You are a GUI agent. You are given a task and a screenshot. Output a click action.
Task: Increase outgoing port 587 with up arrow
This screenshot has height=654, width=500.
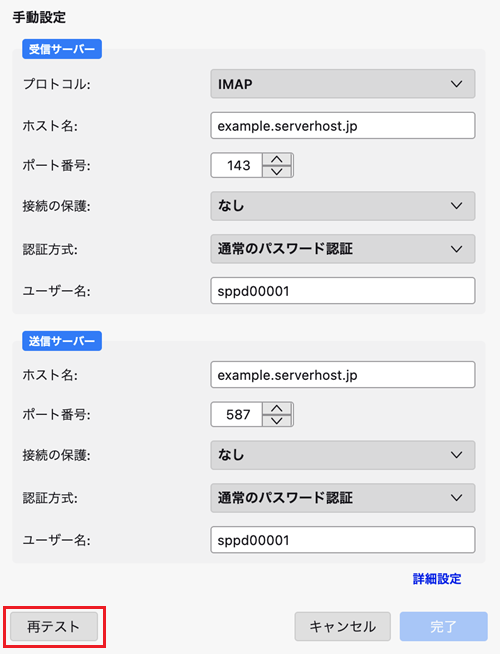pos(277,408)
